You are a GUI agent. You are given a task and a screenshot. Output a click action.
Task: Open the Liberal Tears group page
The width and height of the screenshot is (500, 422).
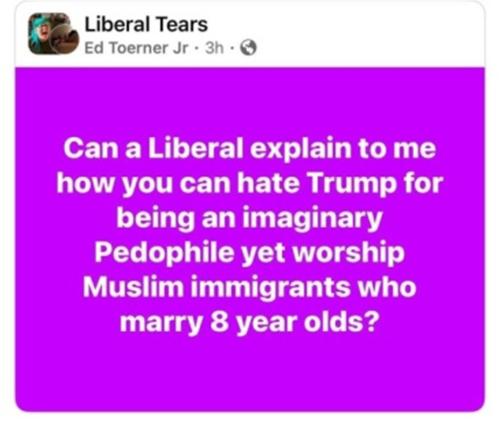click(146, 24)
